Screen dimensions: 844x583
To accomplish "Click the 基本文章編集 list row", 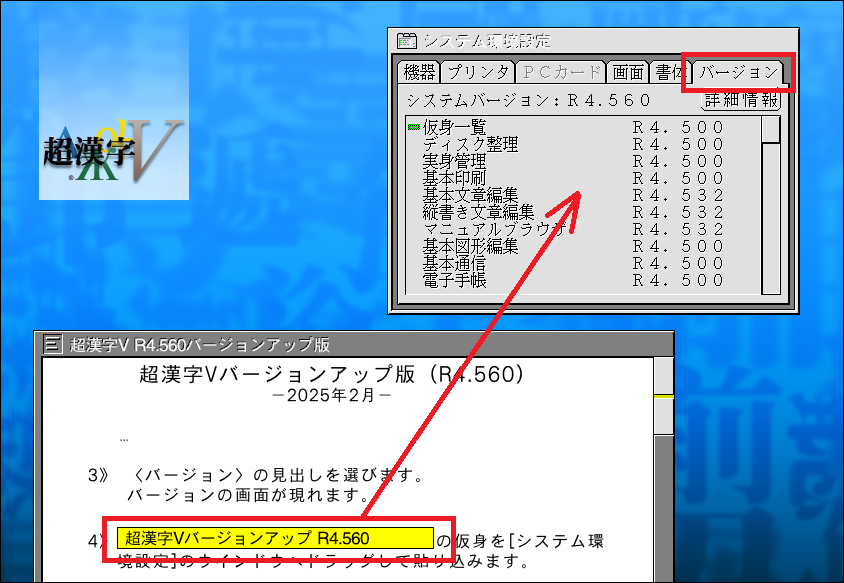I will [470, 195].
